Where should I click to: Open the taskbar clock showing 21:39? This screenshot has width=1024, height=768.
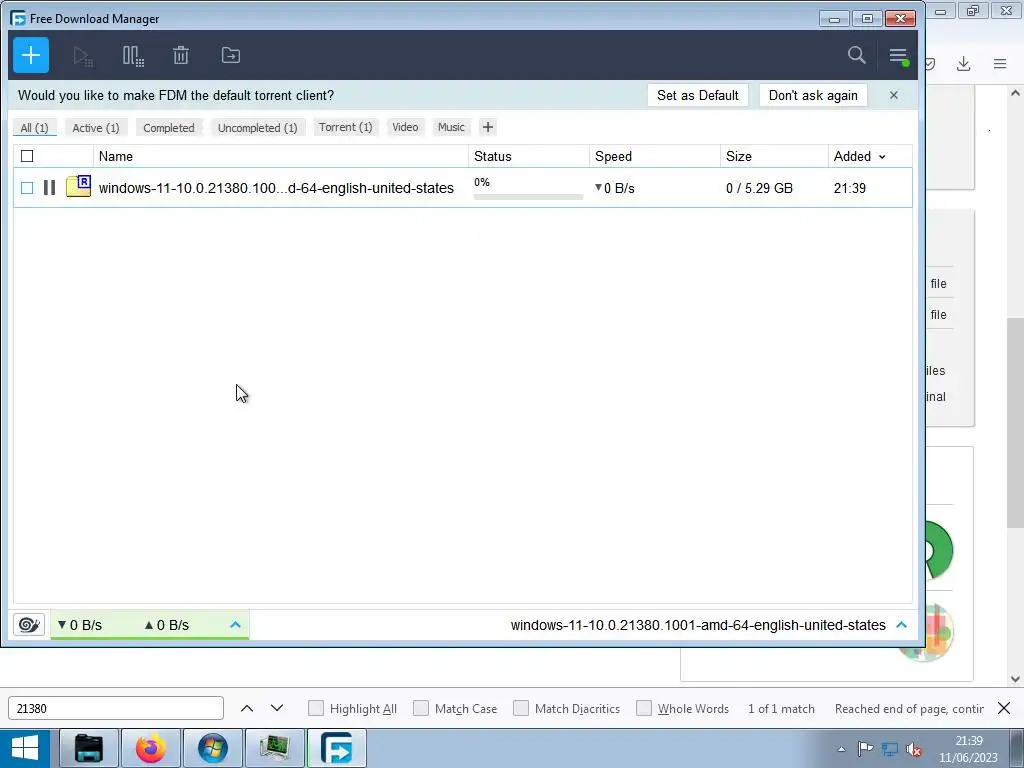point(968,749)
